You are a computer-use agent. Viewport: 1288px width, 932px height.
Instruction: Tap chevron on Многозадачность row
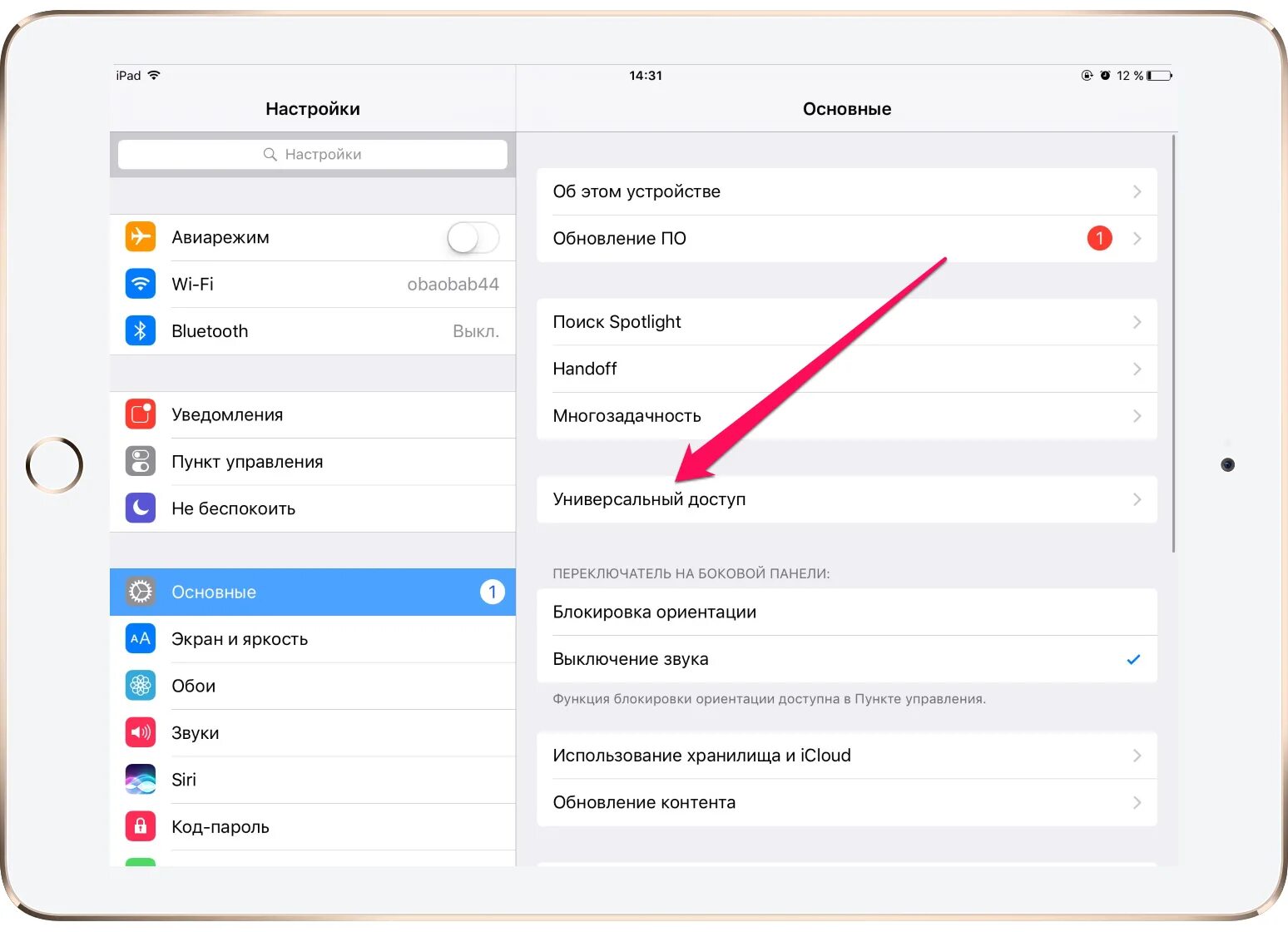point(1137,416)
